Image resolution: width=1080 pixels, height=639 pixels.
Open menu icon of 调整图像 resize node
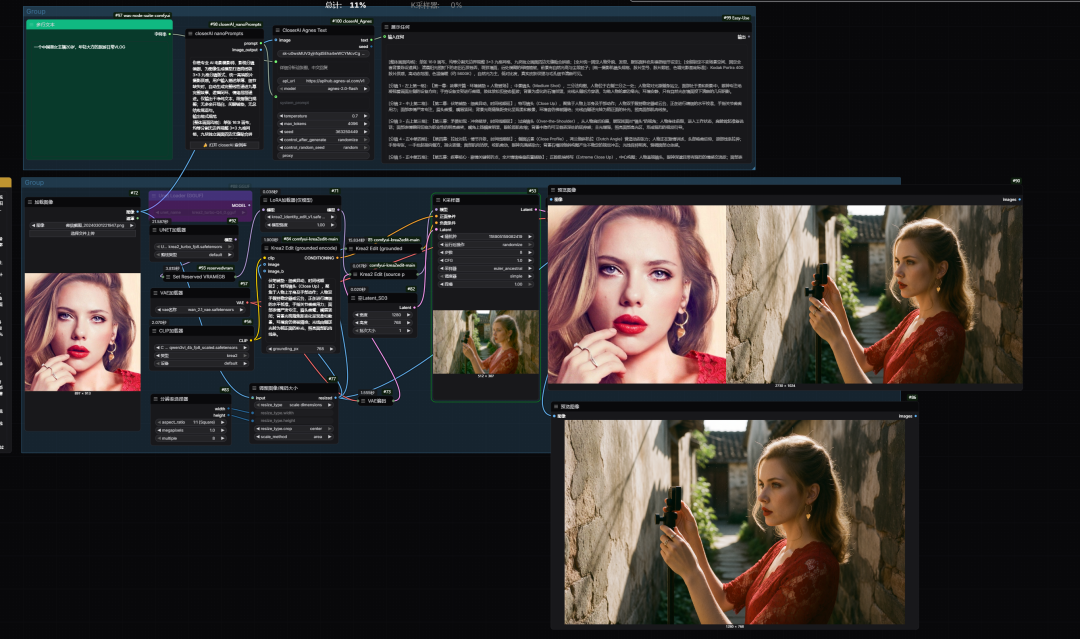pyautogui.click(x=253, y=388)
